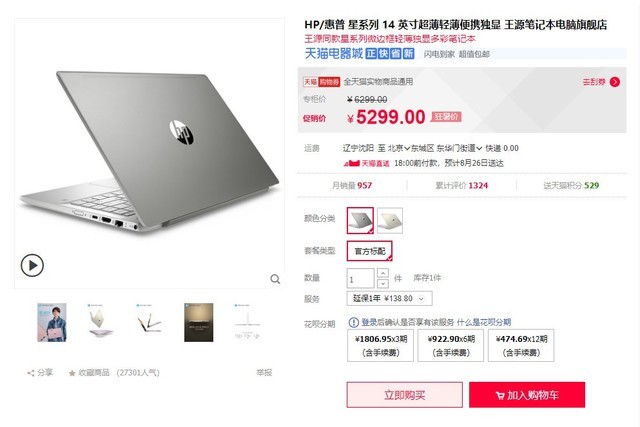This screenshot has height=427, width=640.
Task: Select the grey laptop color option
Action: 360,220
